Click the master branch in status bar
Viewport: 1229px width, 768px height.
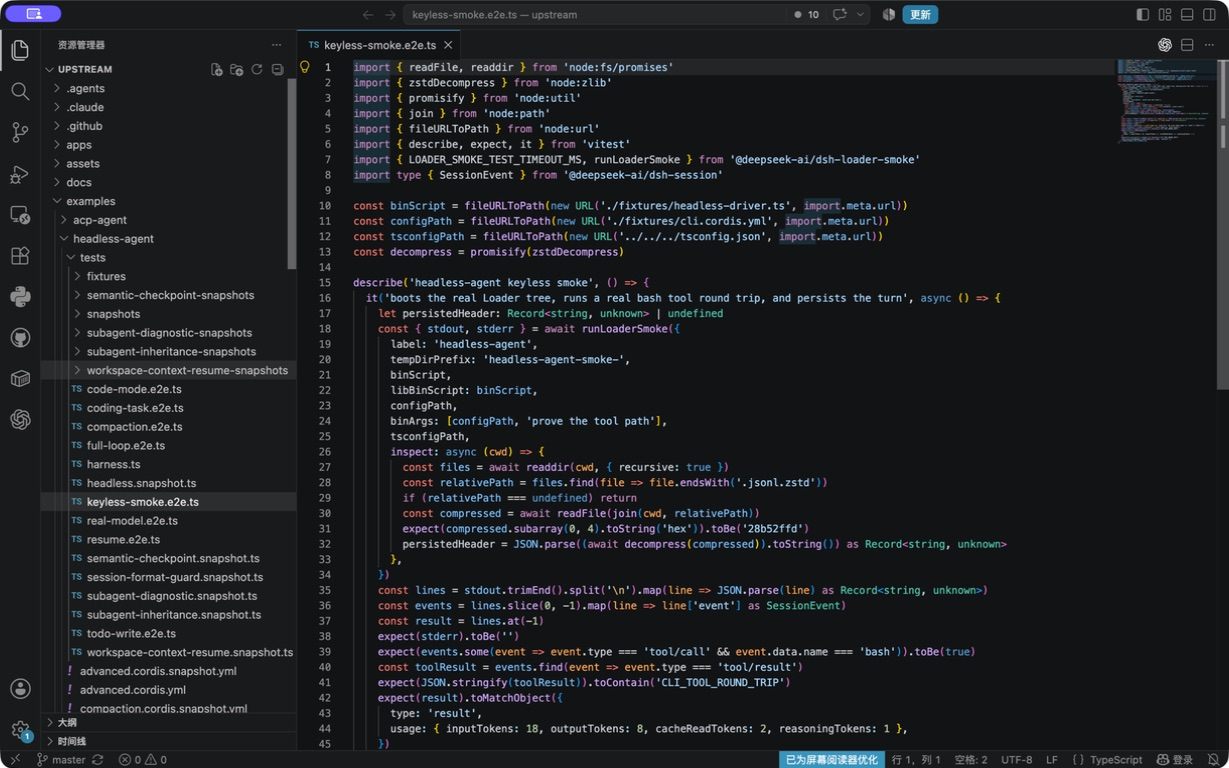click(61, 760)
